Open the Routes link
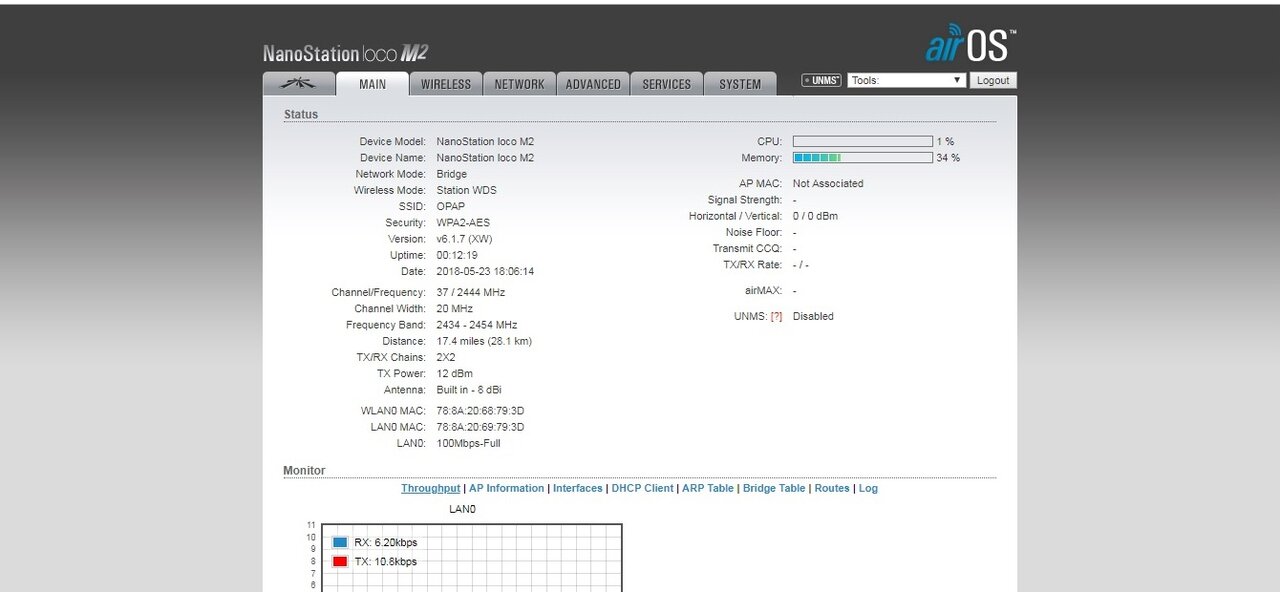The width and height of the screenshot is (1280, 592). point(832,488)
